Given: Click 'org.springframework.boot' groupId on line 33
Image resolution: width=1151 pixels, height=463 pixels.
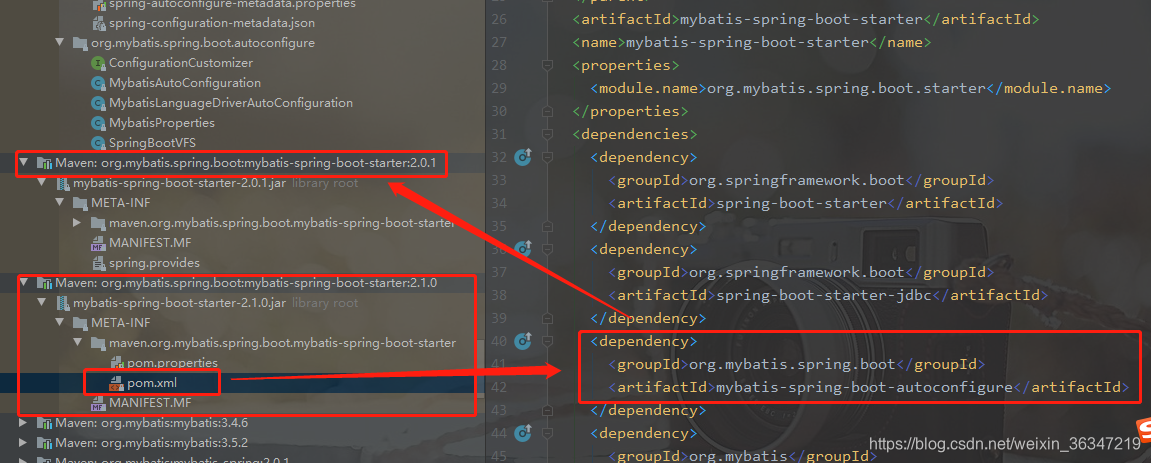Looking at the screenshot, I should (796, 181).
